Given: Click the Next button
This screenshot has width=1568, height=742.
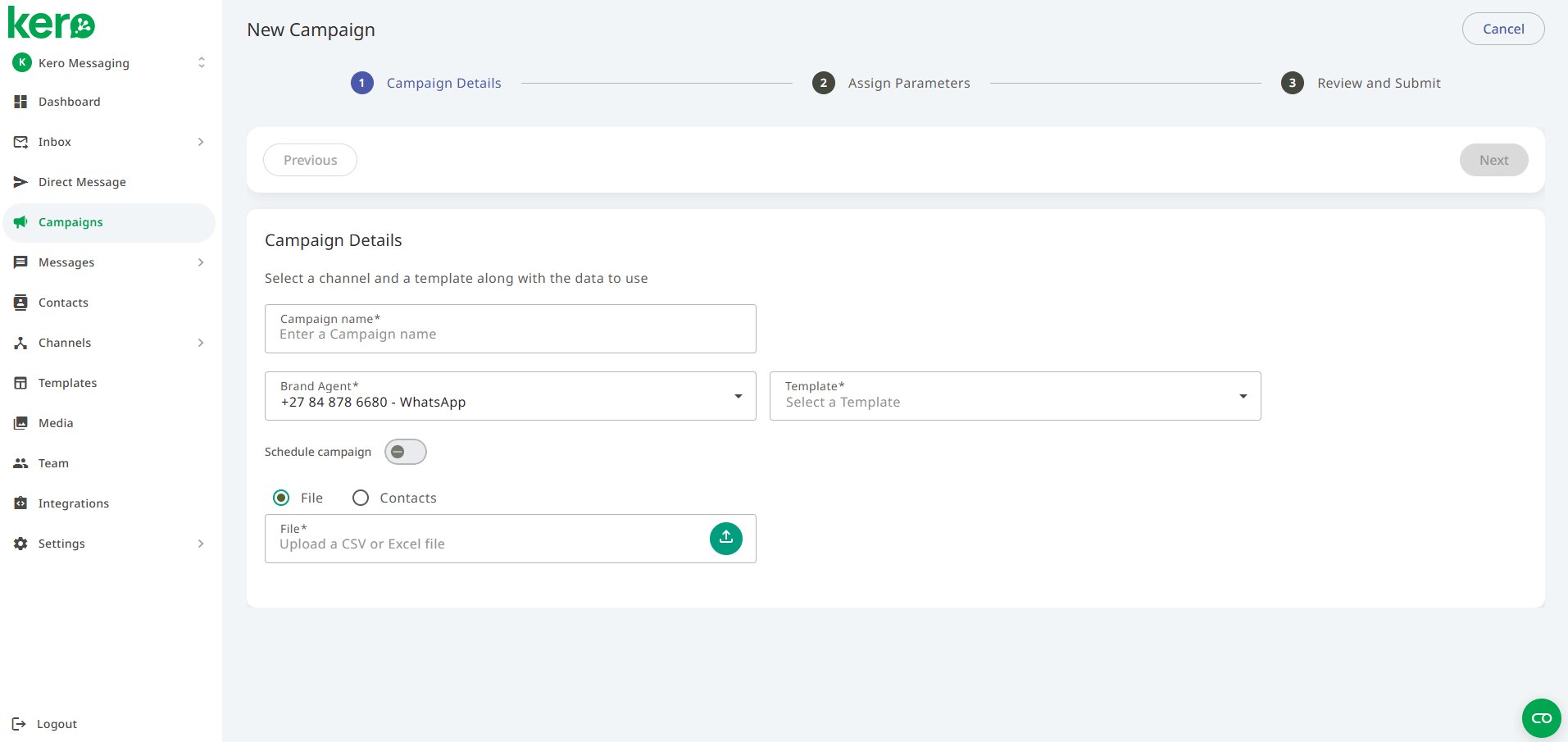Looking at the screenshot, I should (x=1493, y=160).
